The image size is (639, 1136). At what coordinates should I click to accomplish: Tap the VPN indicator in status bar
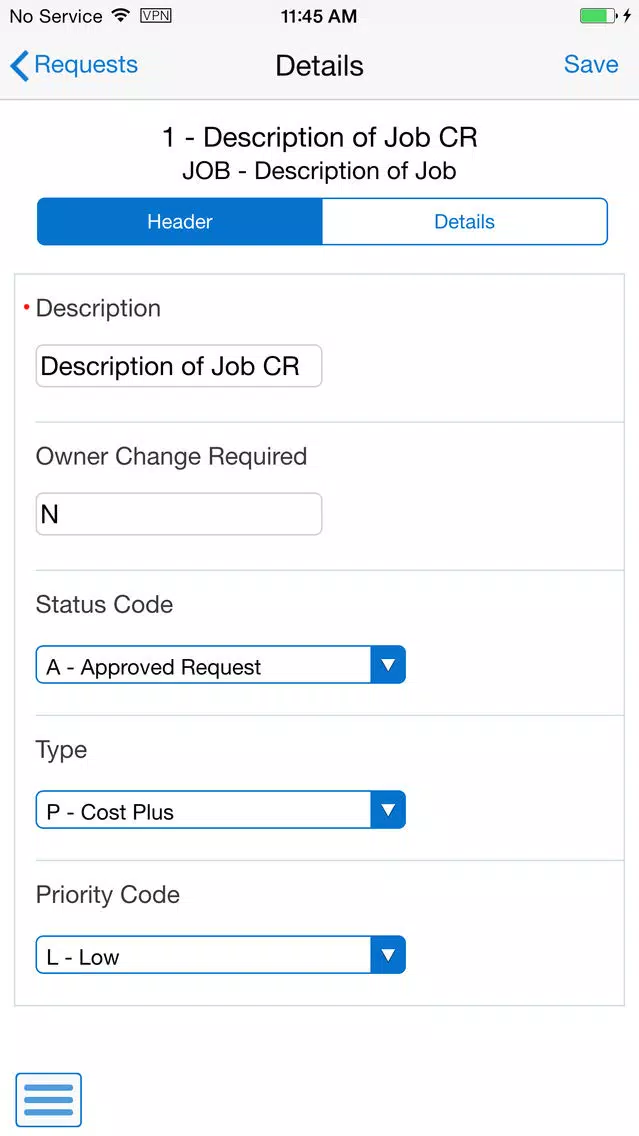pos(156,15)
